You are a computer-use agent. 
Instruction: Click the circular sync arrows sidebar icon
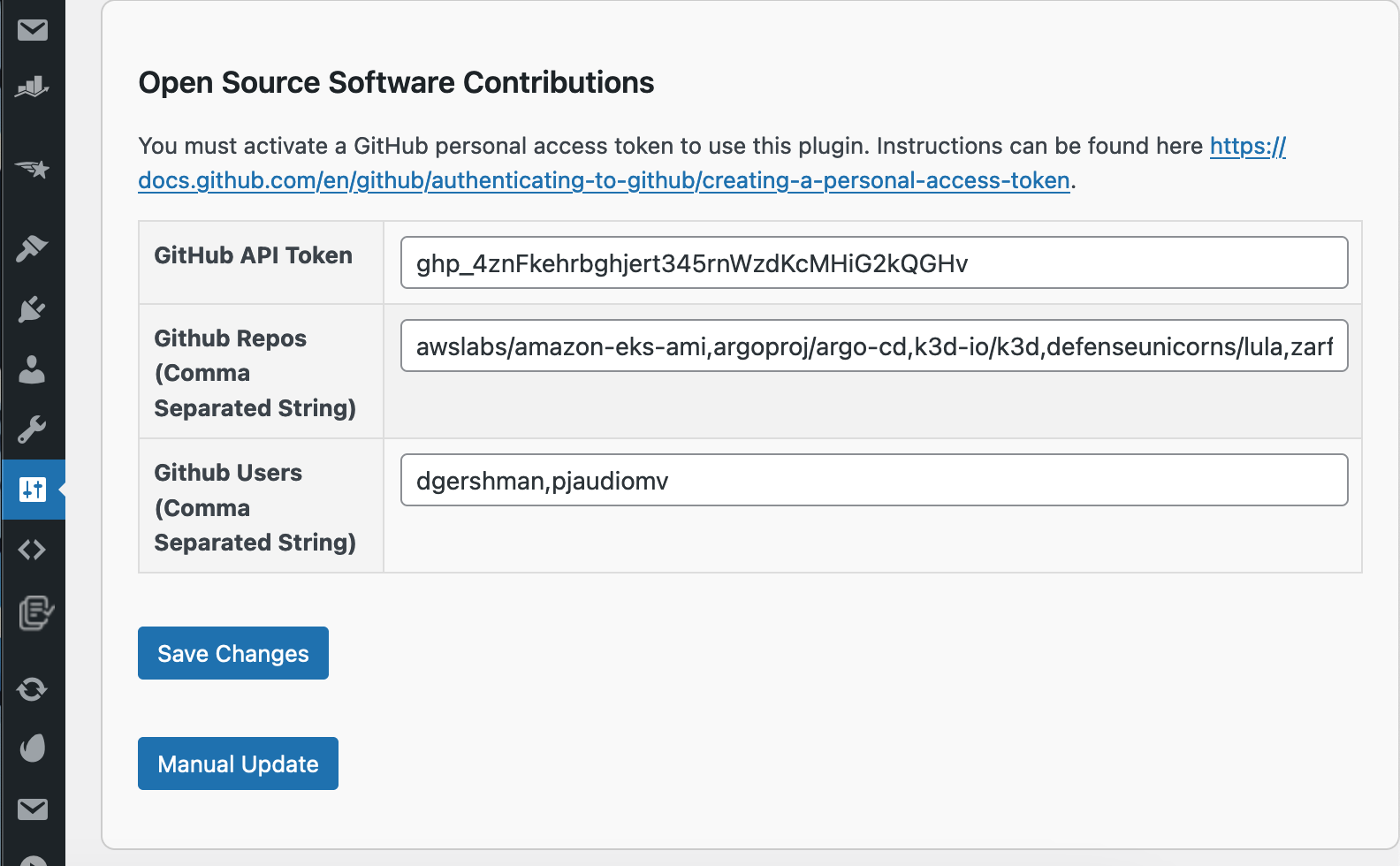coord(33,688)
